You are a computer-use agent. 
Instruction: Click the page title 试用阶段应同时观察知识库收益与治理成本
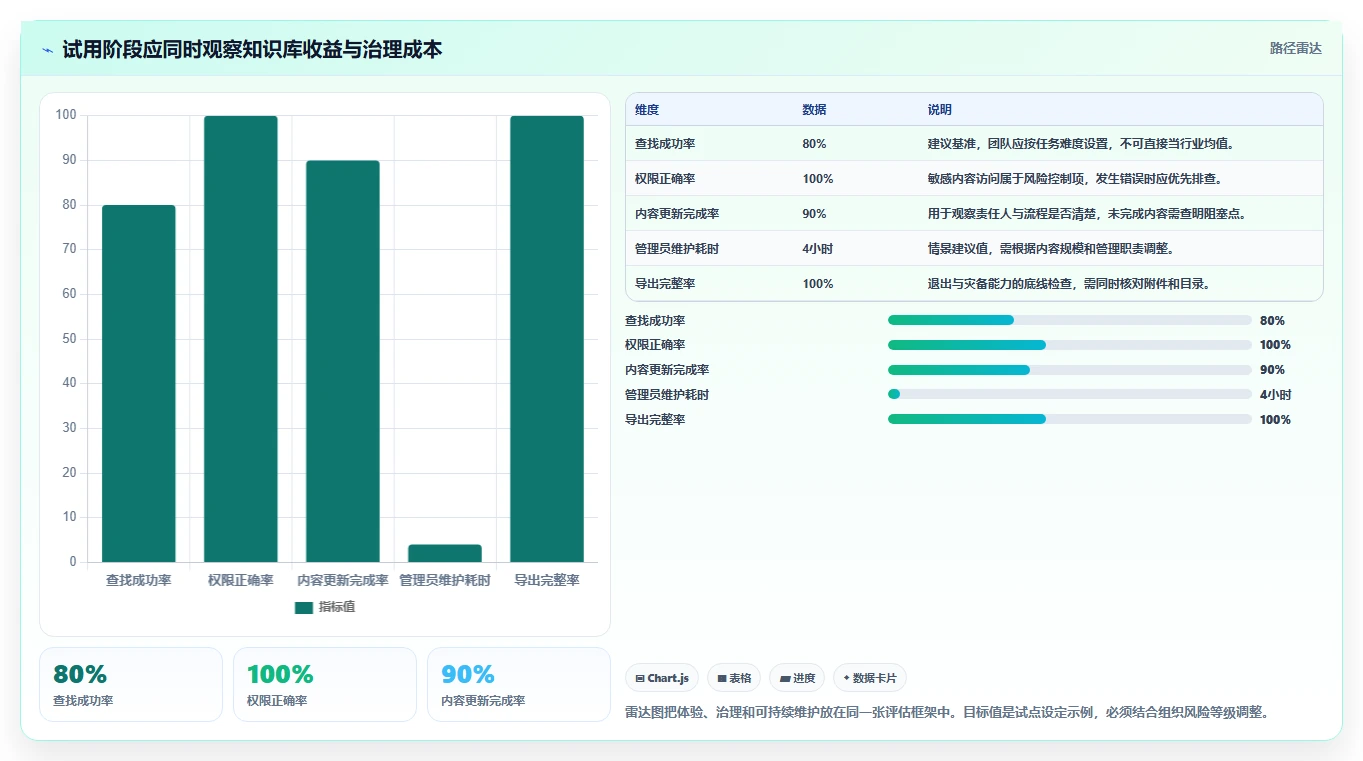252,49
